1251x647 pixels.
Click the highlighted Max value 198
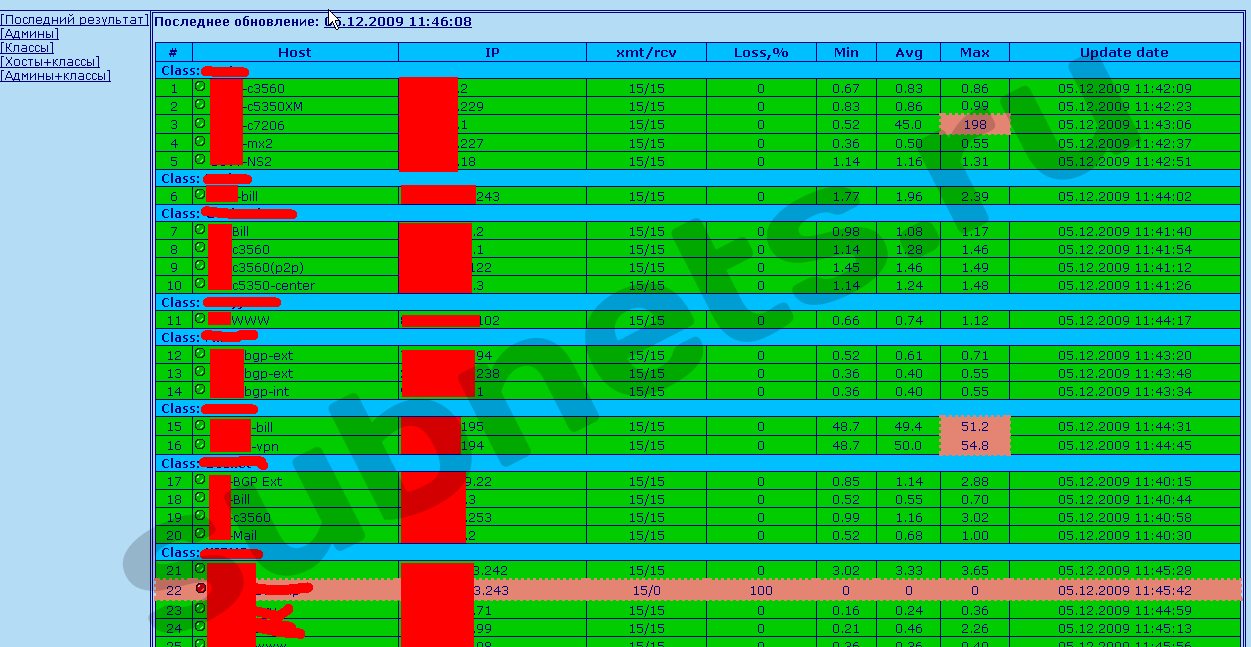974,124
